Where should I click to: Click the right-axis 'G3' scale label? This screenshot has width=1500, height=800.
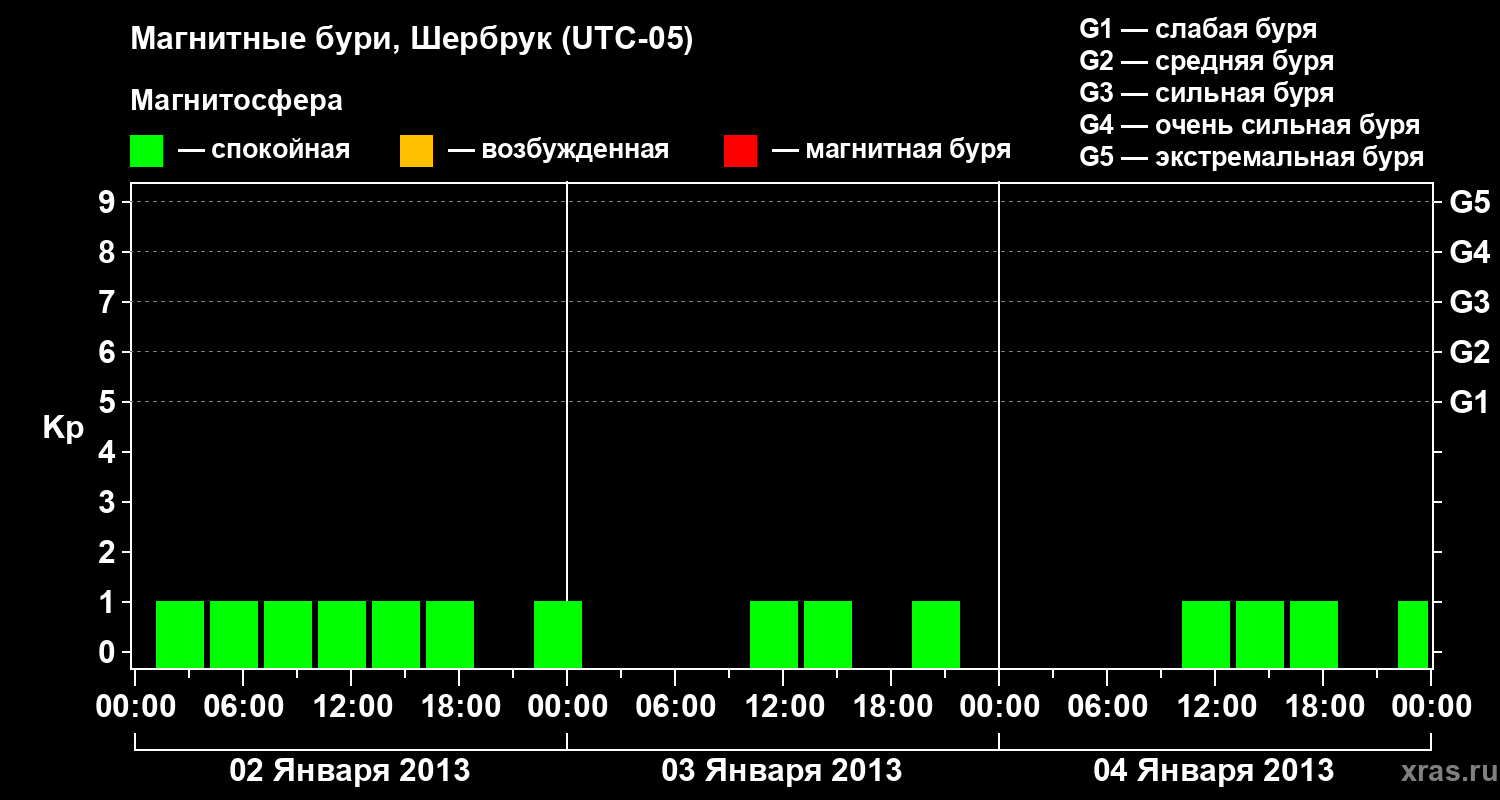(x=1469, y=303)
